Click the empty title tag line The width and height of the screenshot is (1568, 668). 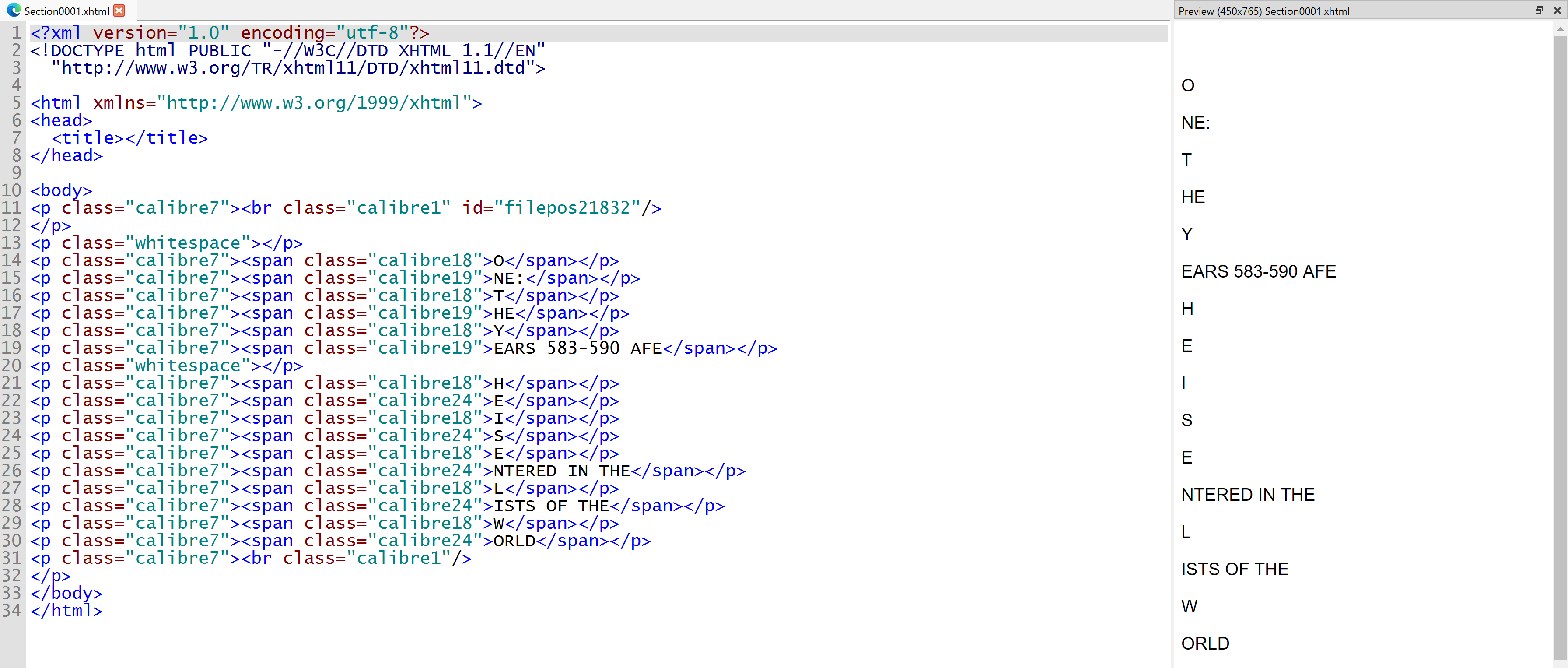[x=129, y=138]
